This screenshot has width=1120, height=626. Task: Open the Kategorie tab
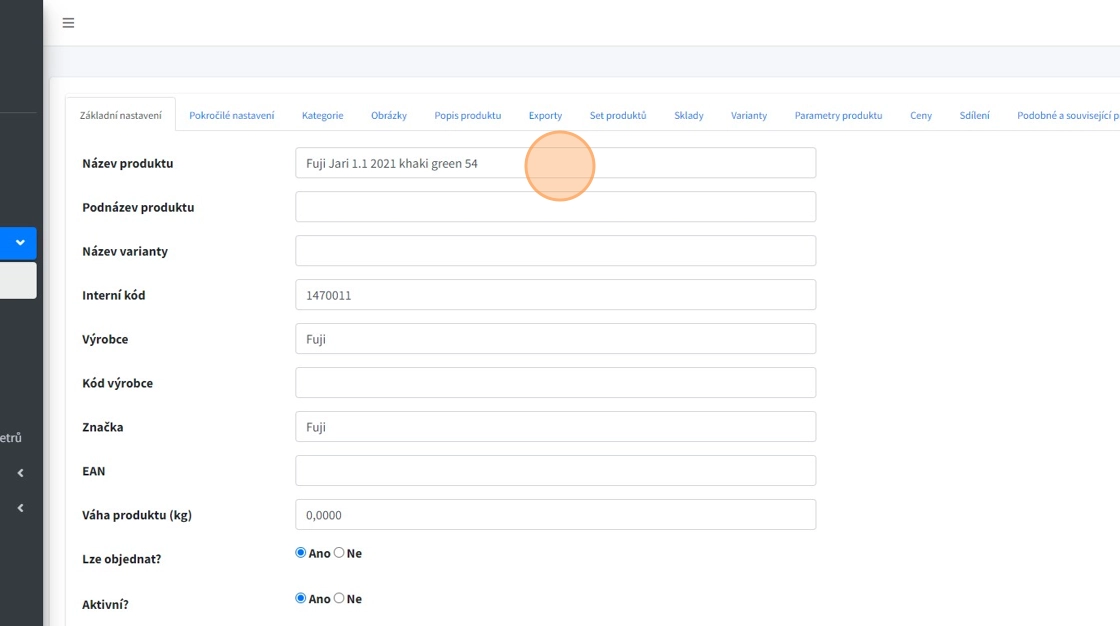pyautogui.click(x=322, y=115)
